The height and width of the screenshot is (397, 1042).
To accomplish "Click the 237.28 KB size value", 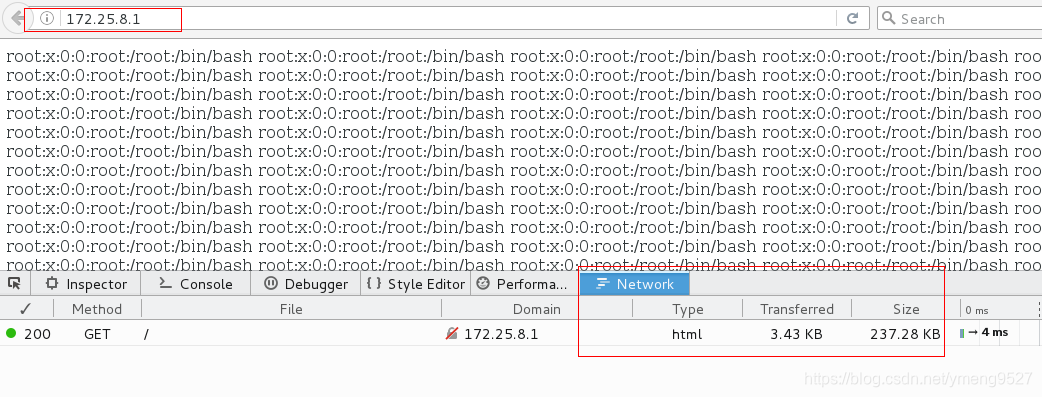I will pos(905,334).
